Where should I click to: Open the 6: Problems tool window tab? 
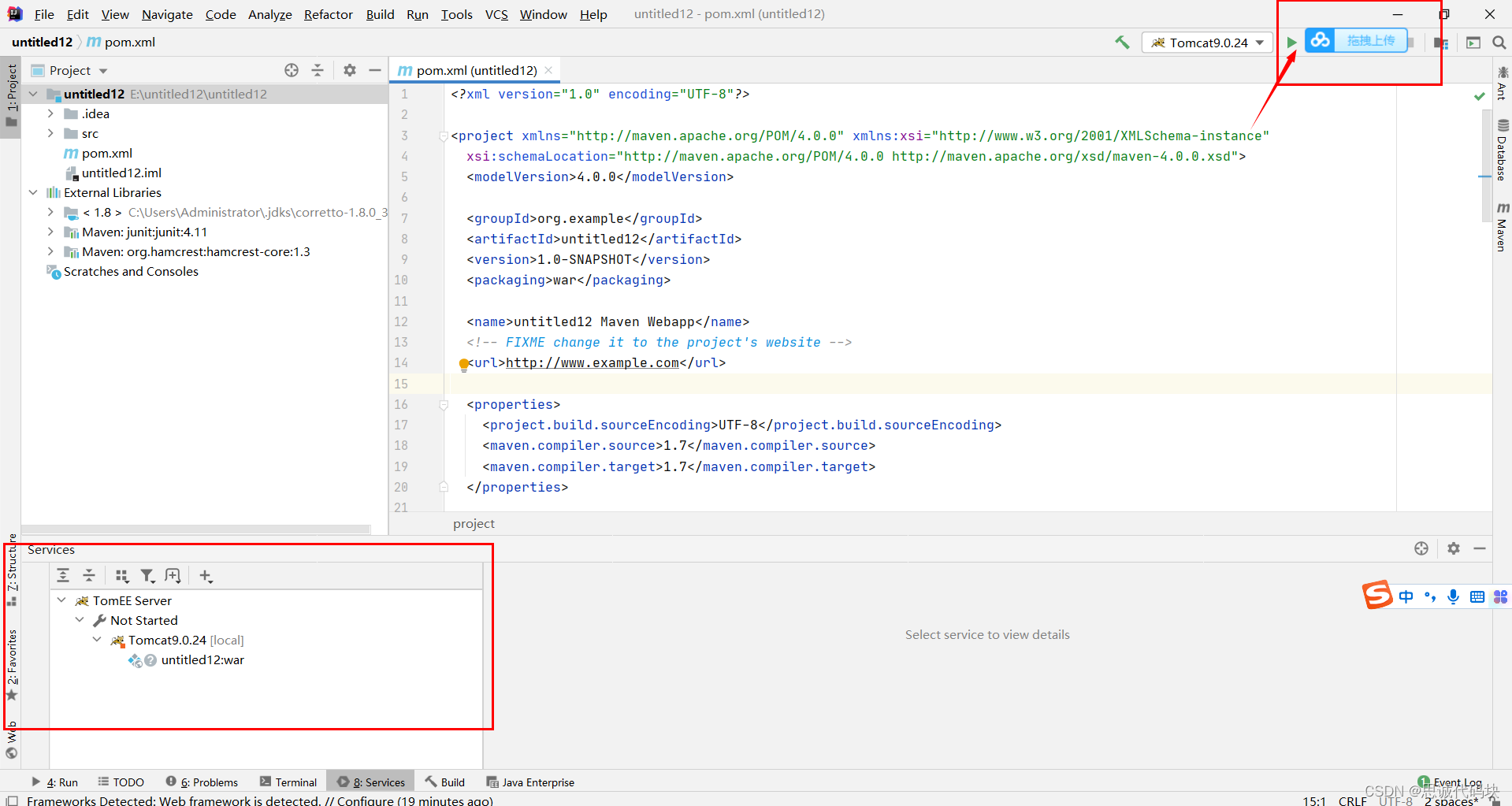coord(202,782)
